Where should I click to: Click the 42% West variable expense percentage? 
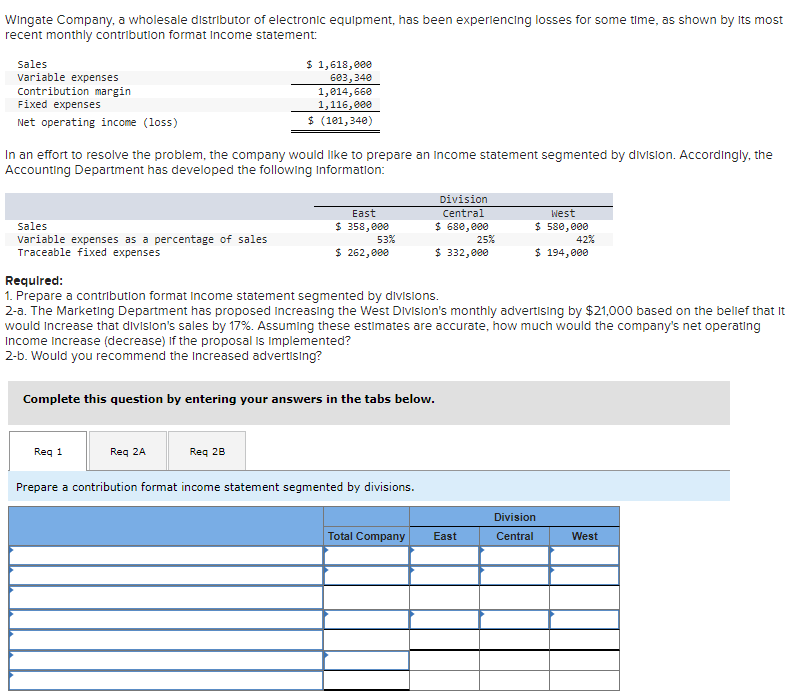pos(585,239)
